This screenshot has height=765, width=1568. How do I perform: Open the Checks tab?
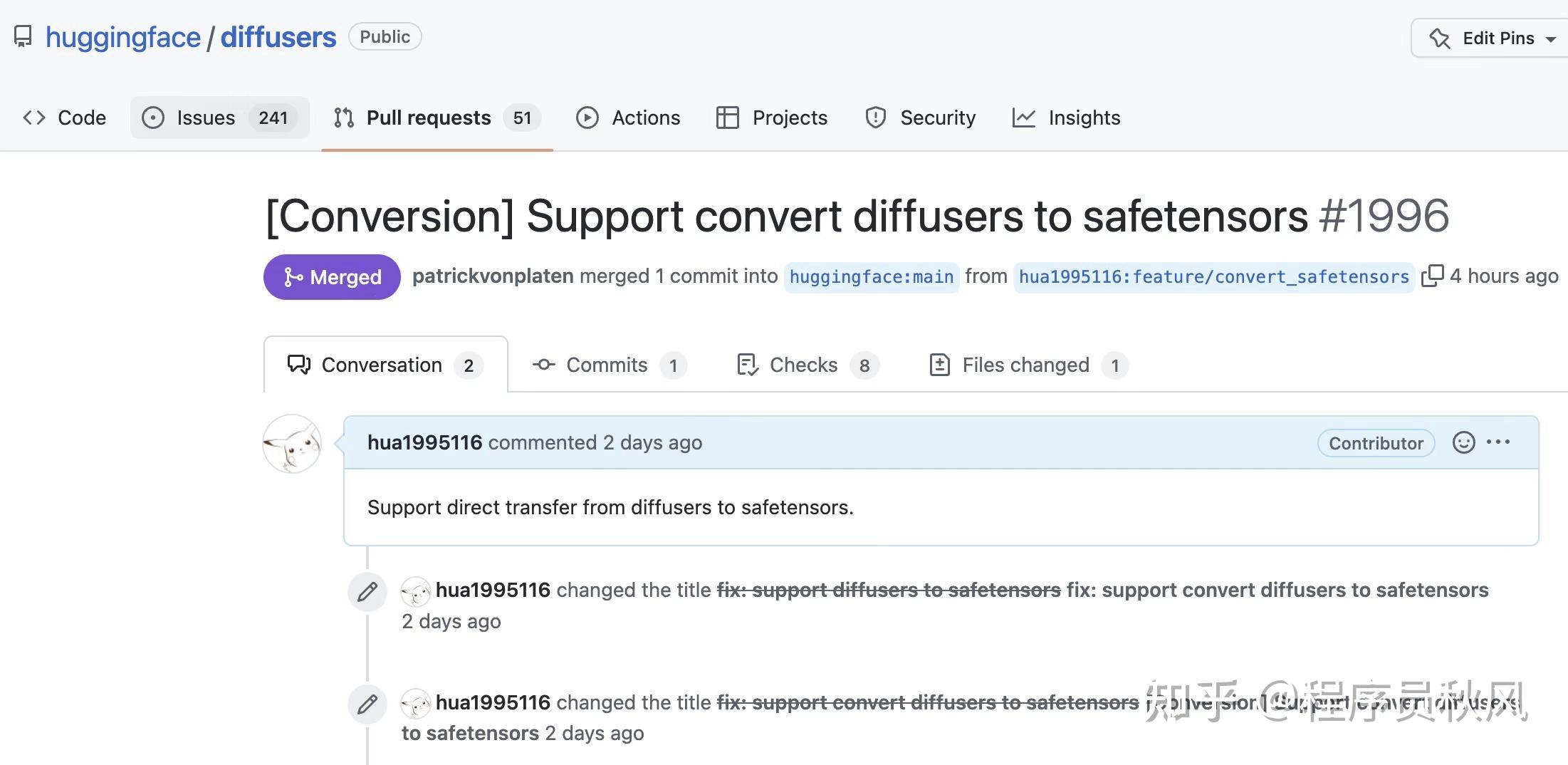(x=807, y=365)
